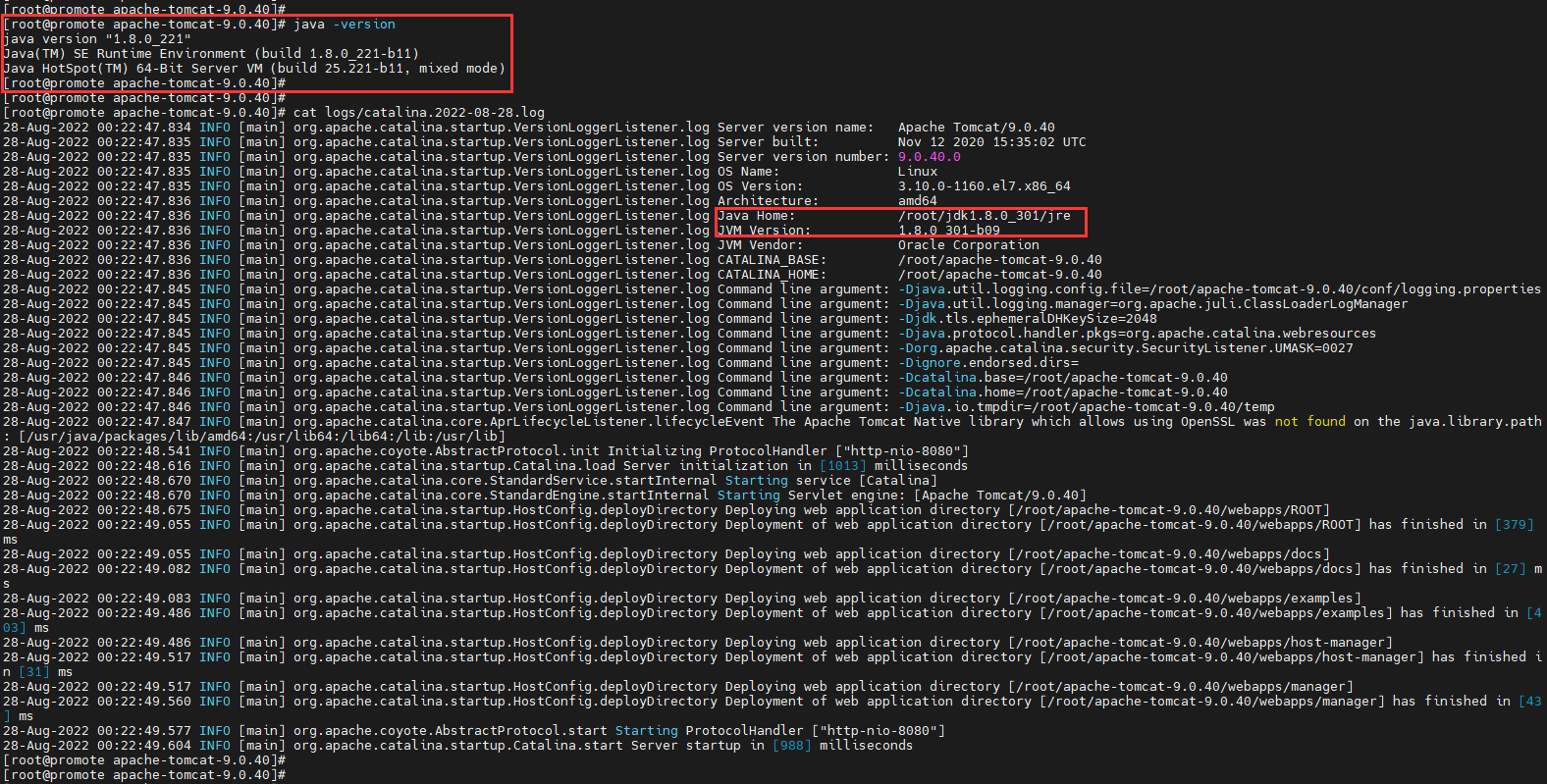Screen dimensions: 1547x784
Task: Click the 'OS Version:' label
Action: click(761, 186)
